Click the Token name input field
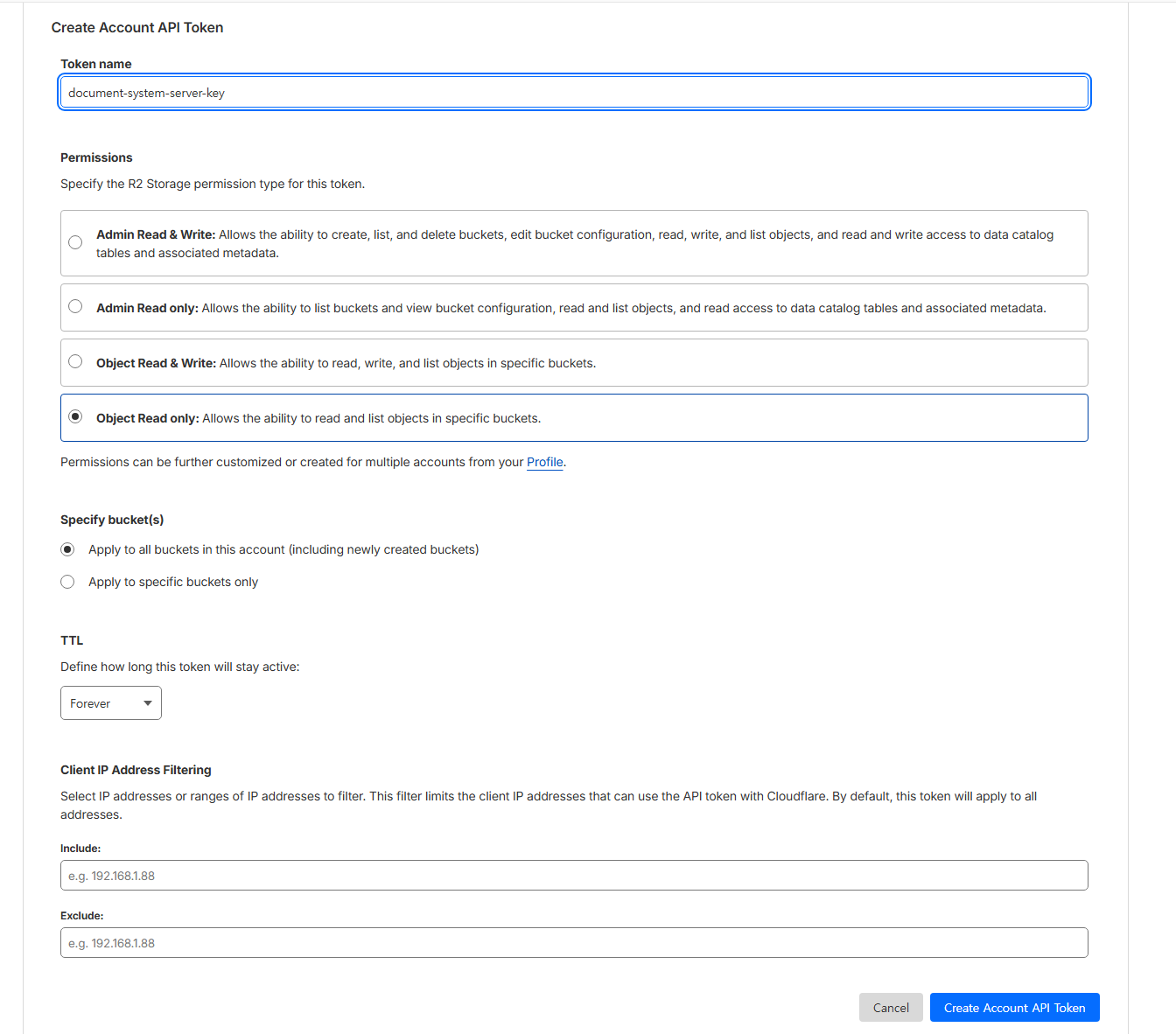Screen dimensions: 1176x1034 [x=574, y=93]
